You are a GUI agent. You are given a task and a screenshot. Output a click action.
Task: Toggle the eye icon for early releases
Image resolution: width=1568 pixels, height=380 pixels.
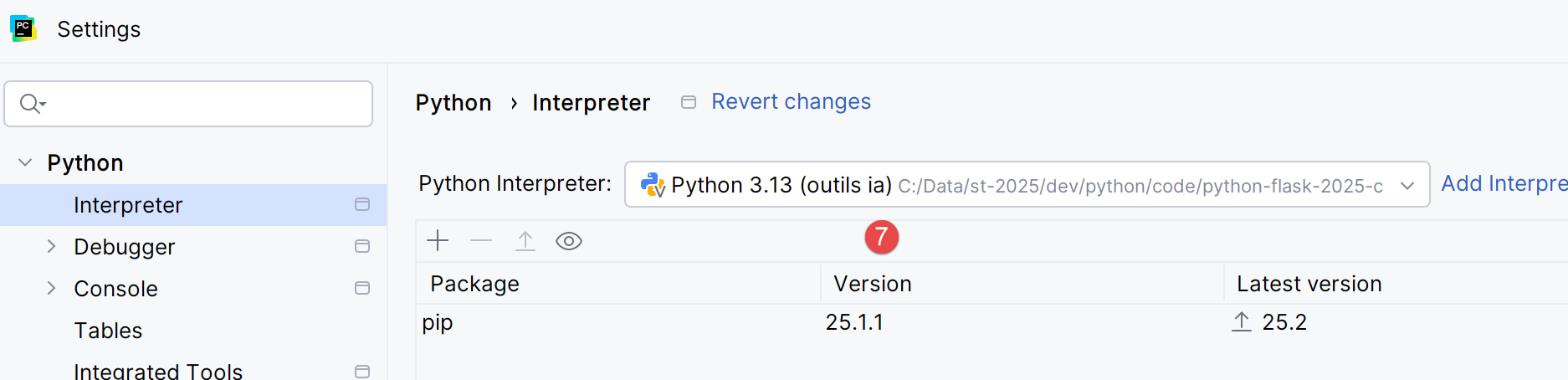[x=569, y=241]
